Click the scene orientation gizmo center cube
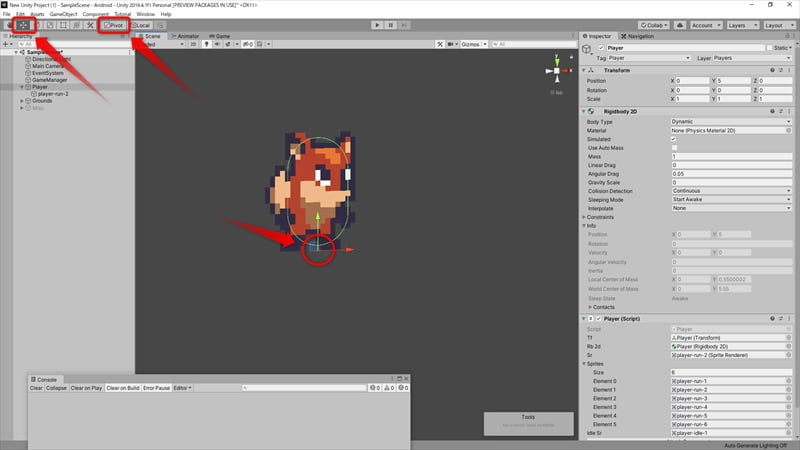Screen dimensions: 800x450 point(557,71)
